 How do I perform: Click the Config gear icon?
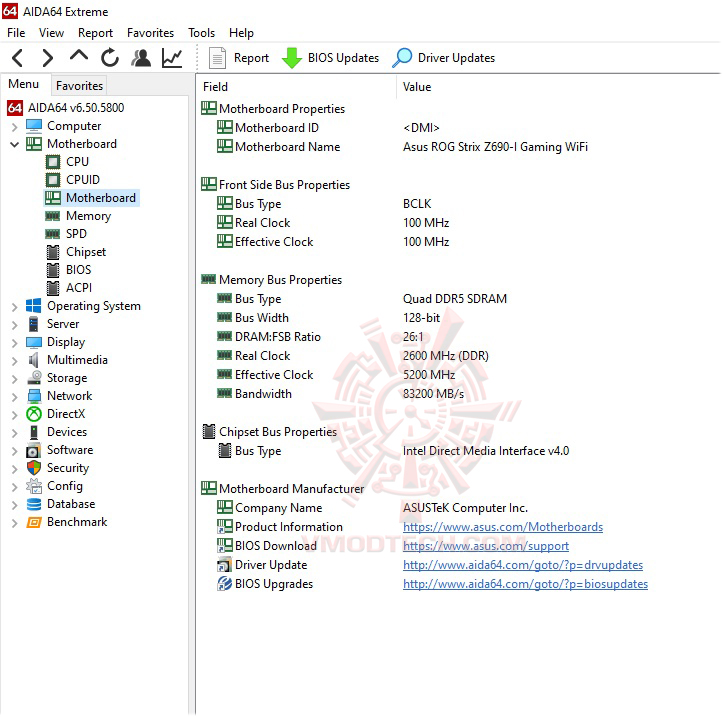(34, 486)
